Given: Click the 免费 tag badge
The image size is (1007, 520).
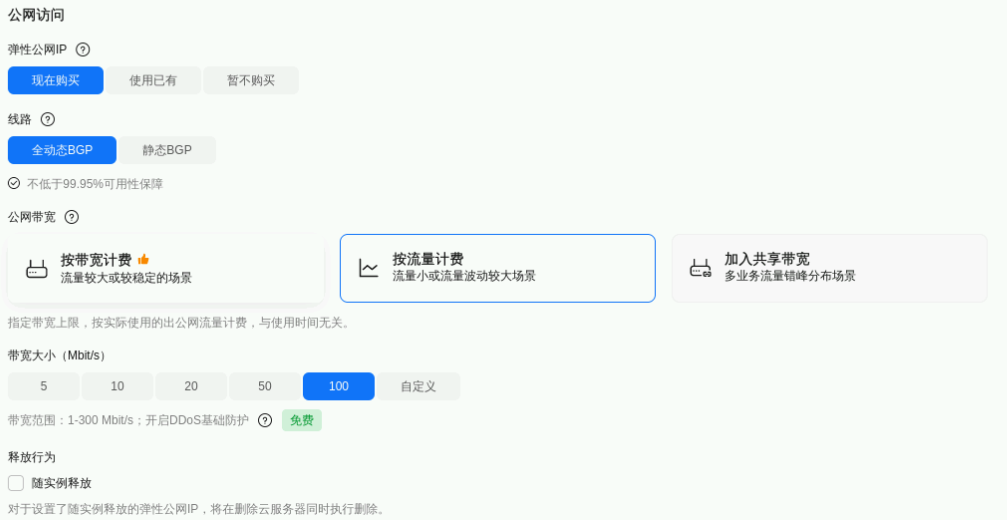Looking at the screenshot, I should (x=302, y=420).
